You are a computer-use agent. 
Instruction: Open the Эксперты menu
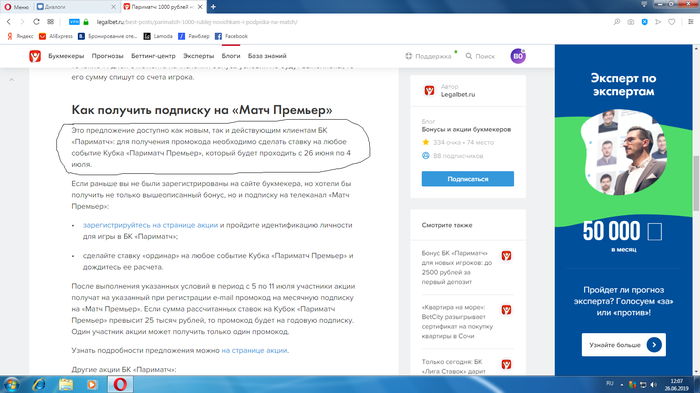coord(199,56)
